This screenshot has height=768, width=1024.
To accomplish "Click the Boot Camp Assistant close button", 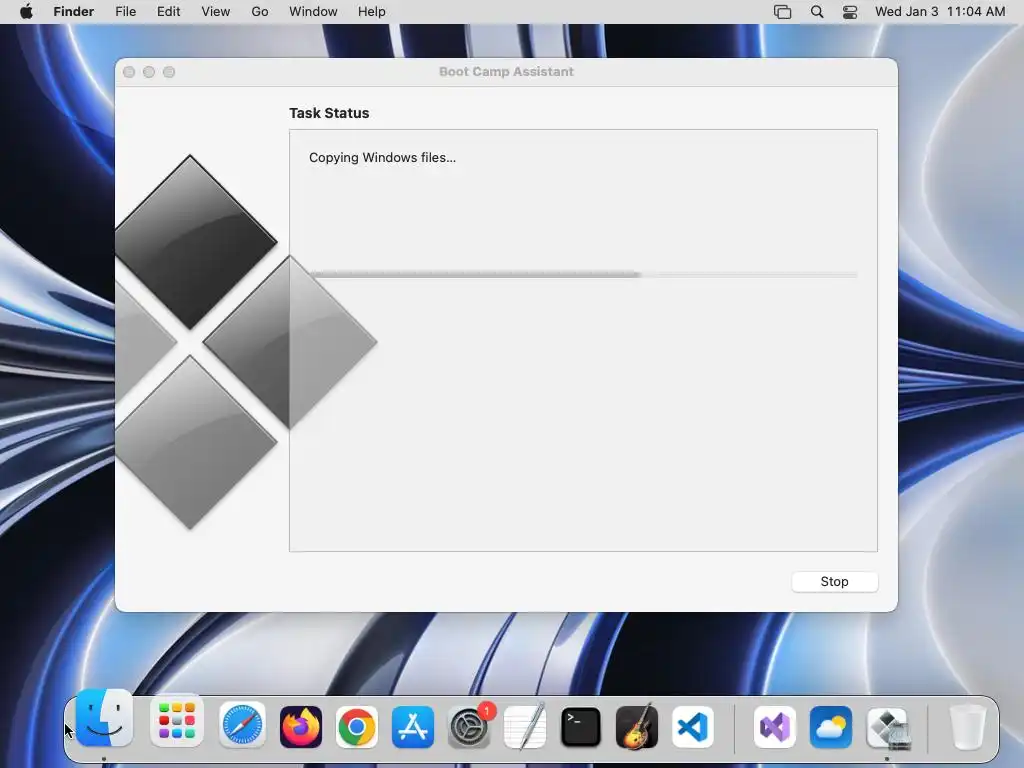I will point(129,72).
